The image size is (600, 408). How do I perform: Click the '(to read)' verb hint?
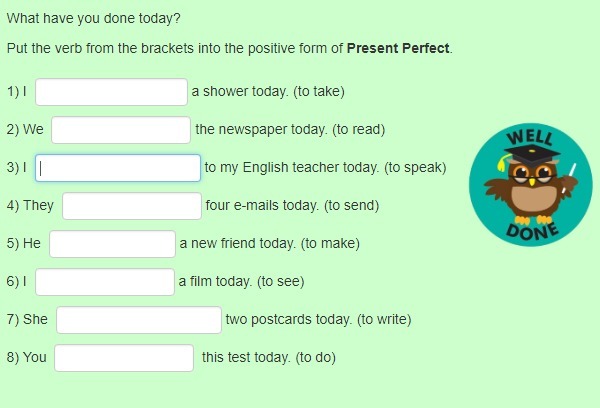(x=359, y=129)
